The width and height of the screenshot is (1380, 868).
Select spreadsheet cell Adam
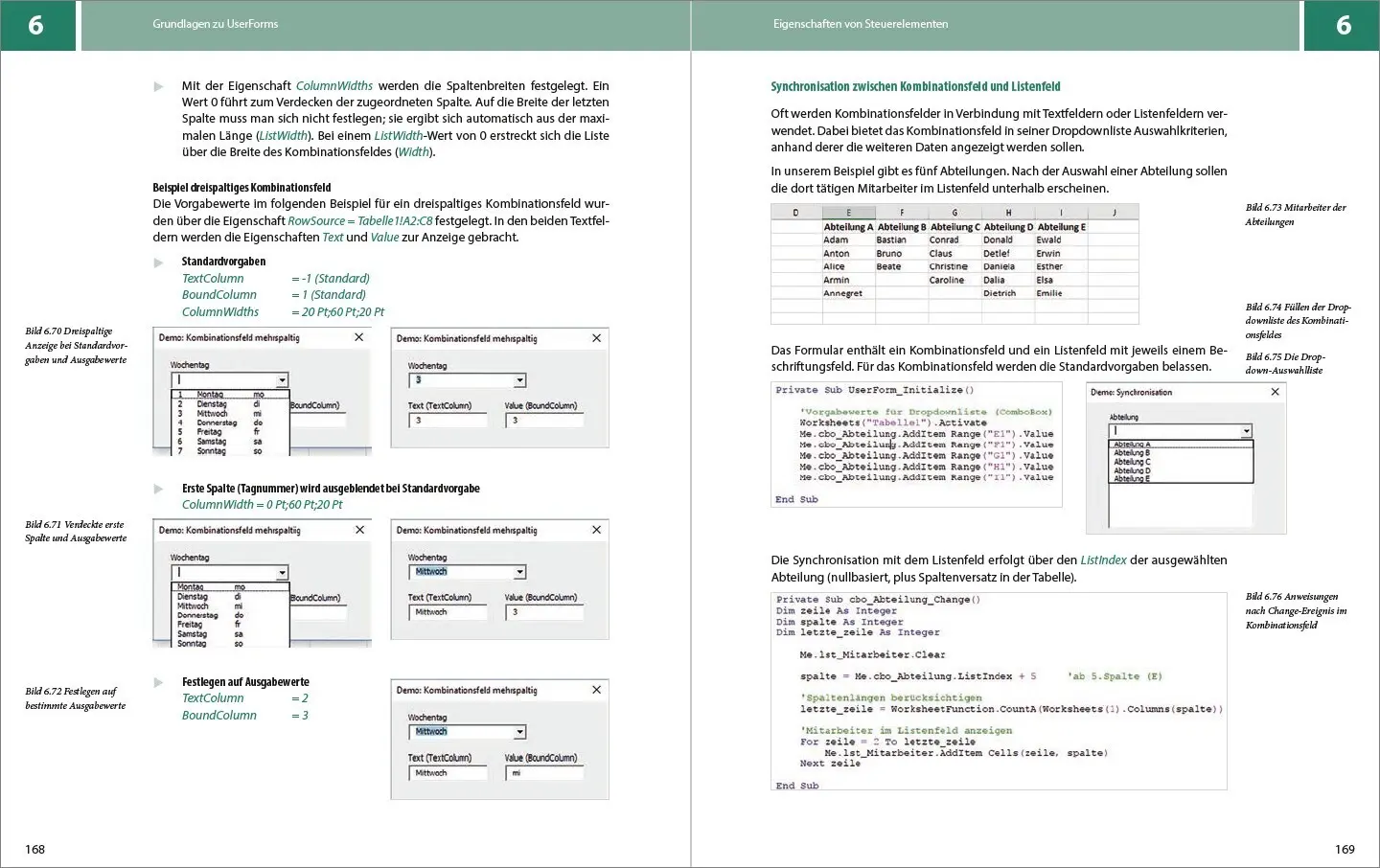click(848, 240)
